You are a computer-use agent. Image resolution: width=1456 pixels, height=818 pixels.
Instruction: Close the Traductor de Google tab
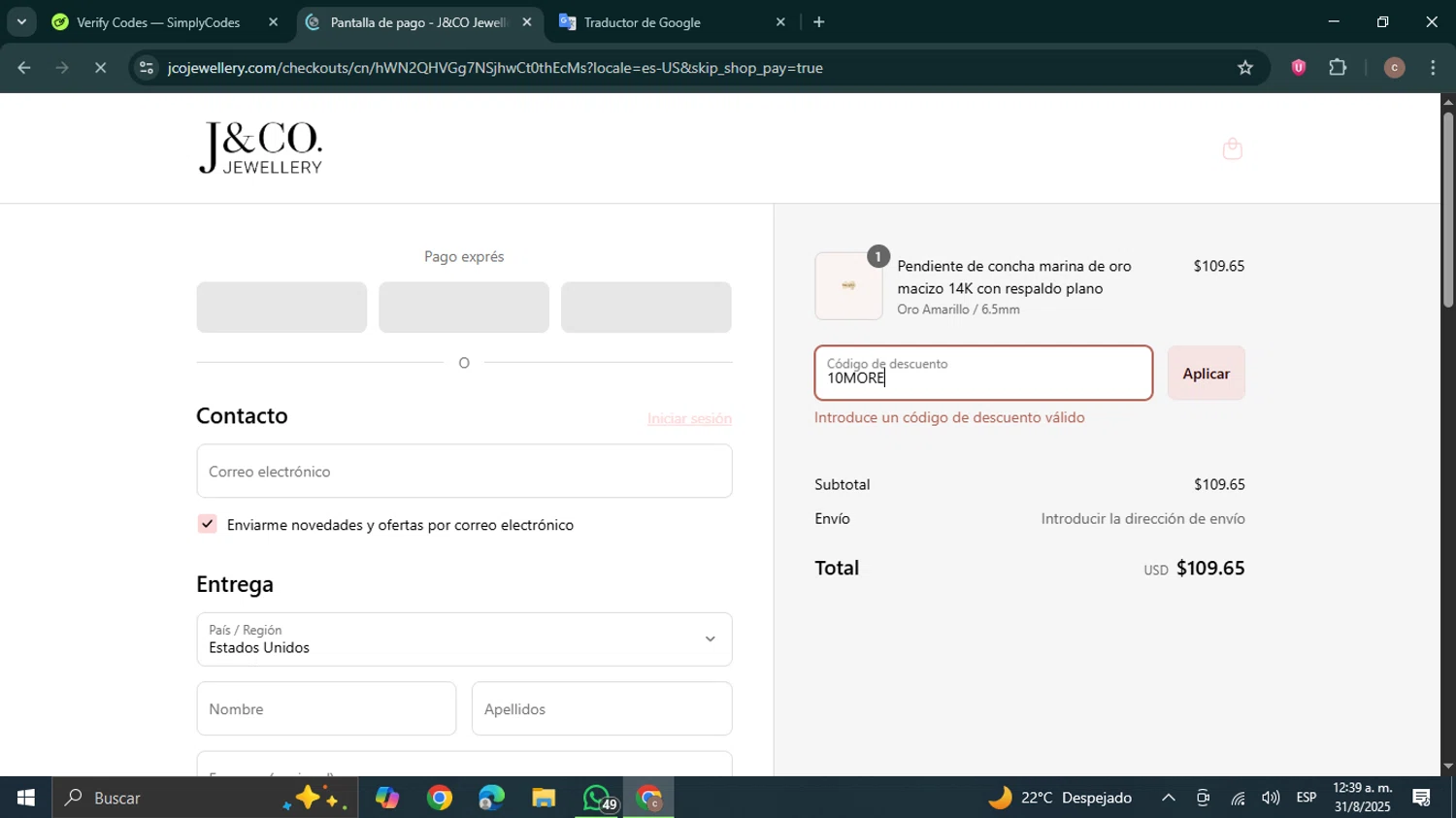point(780,22)
